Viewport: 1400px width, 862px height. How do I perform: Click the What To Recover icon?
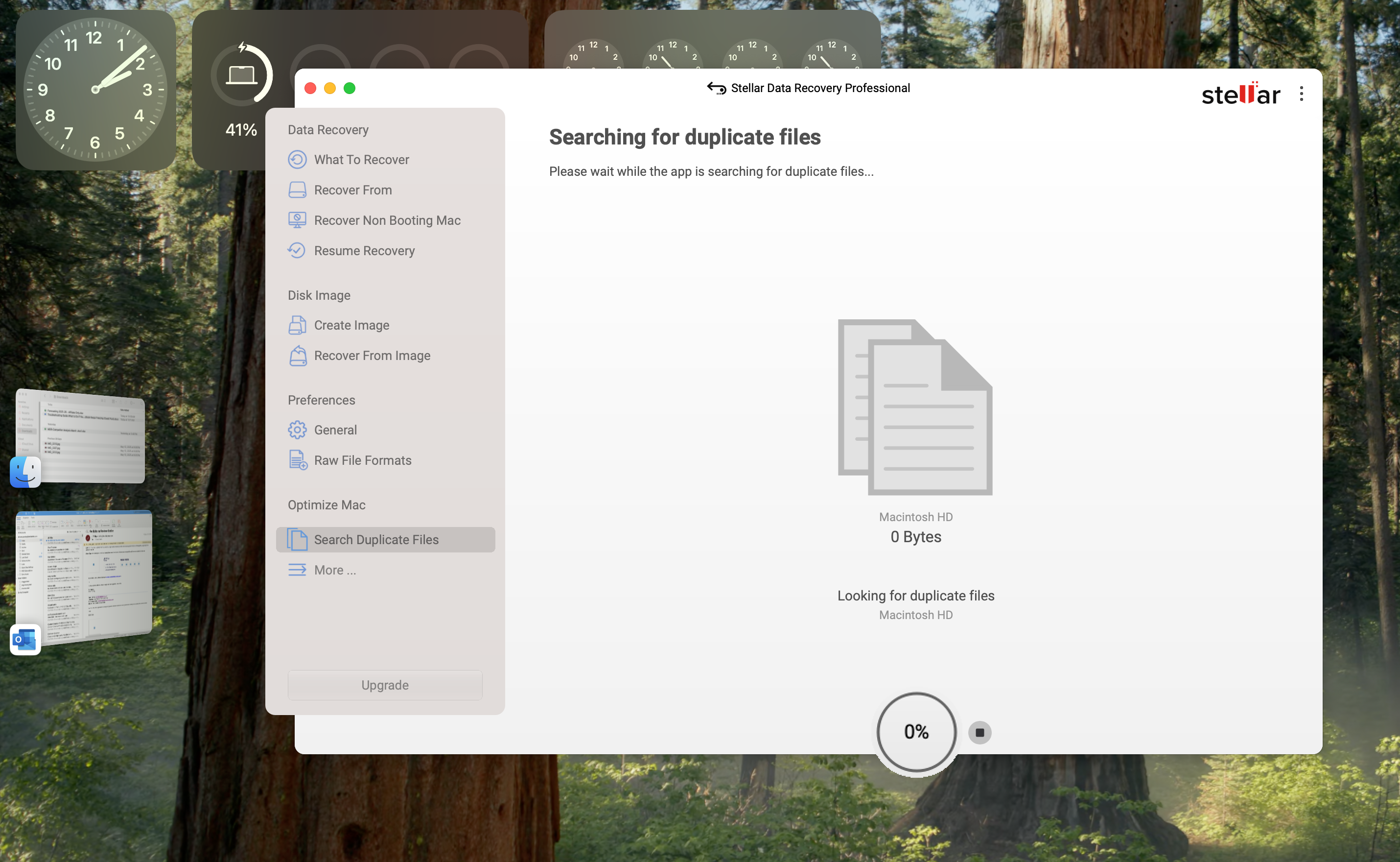[x=297, y=160]
